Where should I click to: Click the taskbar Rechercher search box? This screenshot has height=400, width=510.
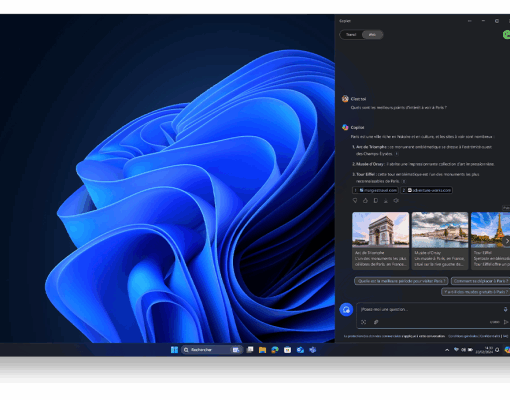(211, 350)
